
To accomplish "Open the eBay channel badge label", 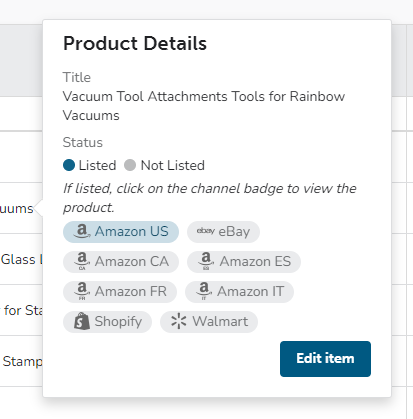I will 234,232.
